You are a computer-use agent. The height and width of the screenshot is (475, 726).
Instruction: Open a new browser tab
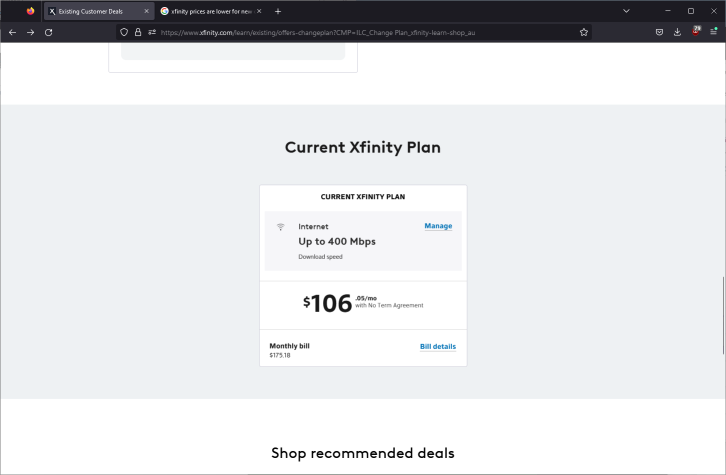pos(278,11)
